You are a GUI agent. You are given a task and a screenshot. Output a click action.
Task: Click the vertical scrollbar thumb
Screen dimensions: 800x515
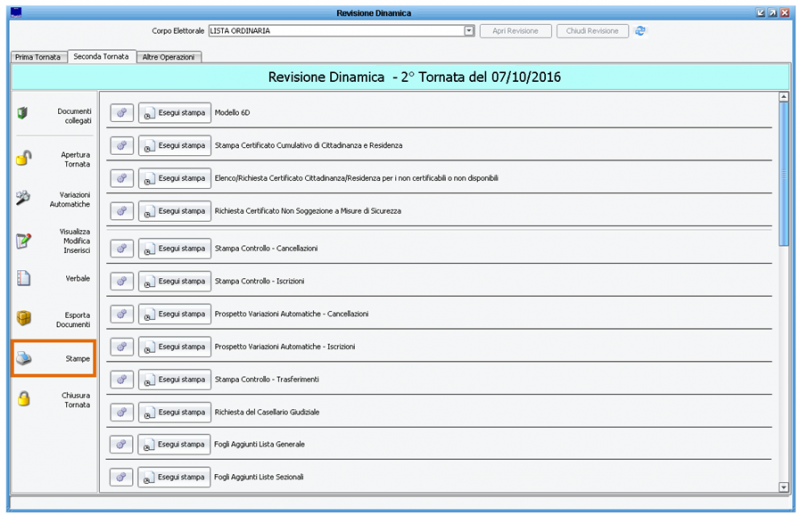pyautogui.click(x=784, y=174)
